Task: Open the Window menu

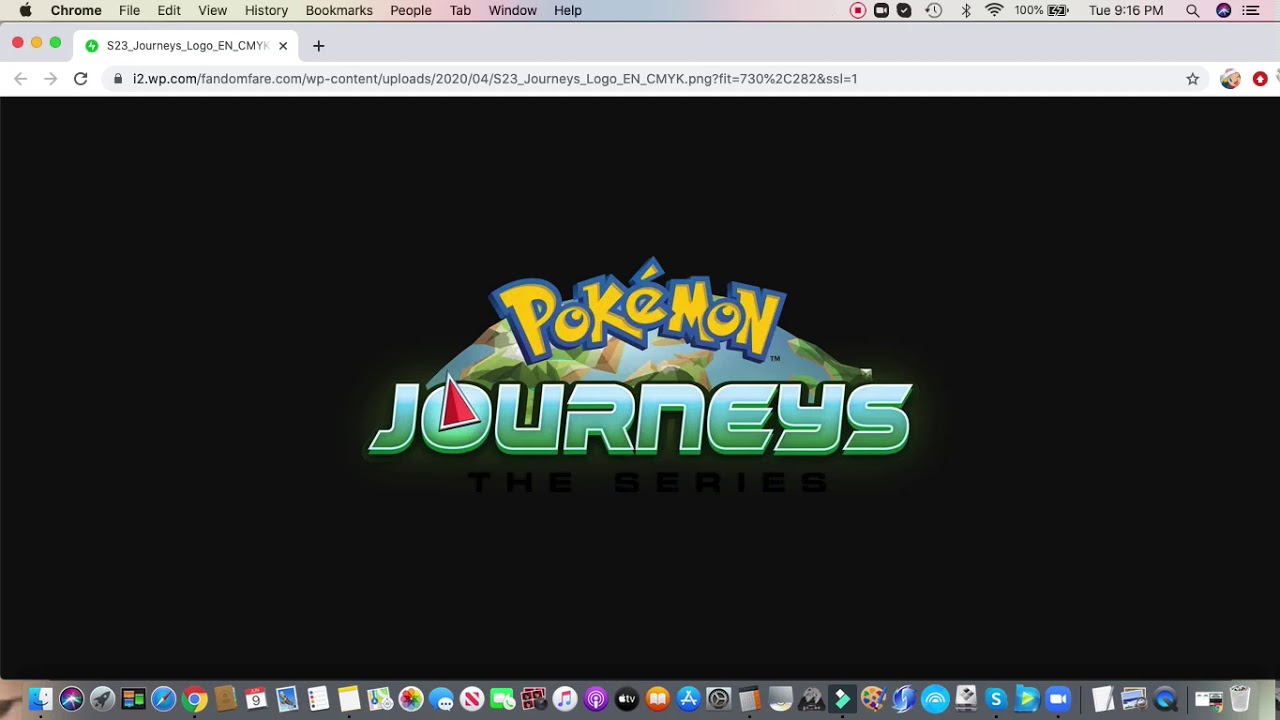Action: coord(513,10)
